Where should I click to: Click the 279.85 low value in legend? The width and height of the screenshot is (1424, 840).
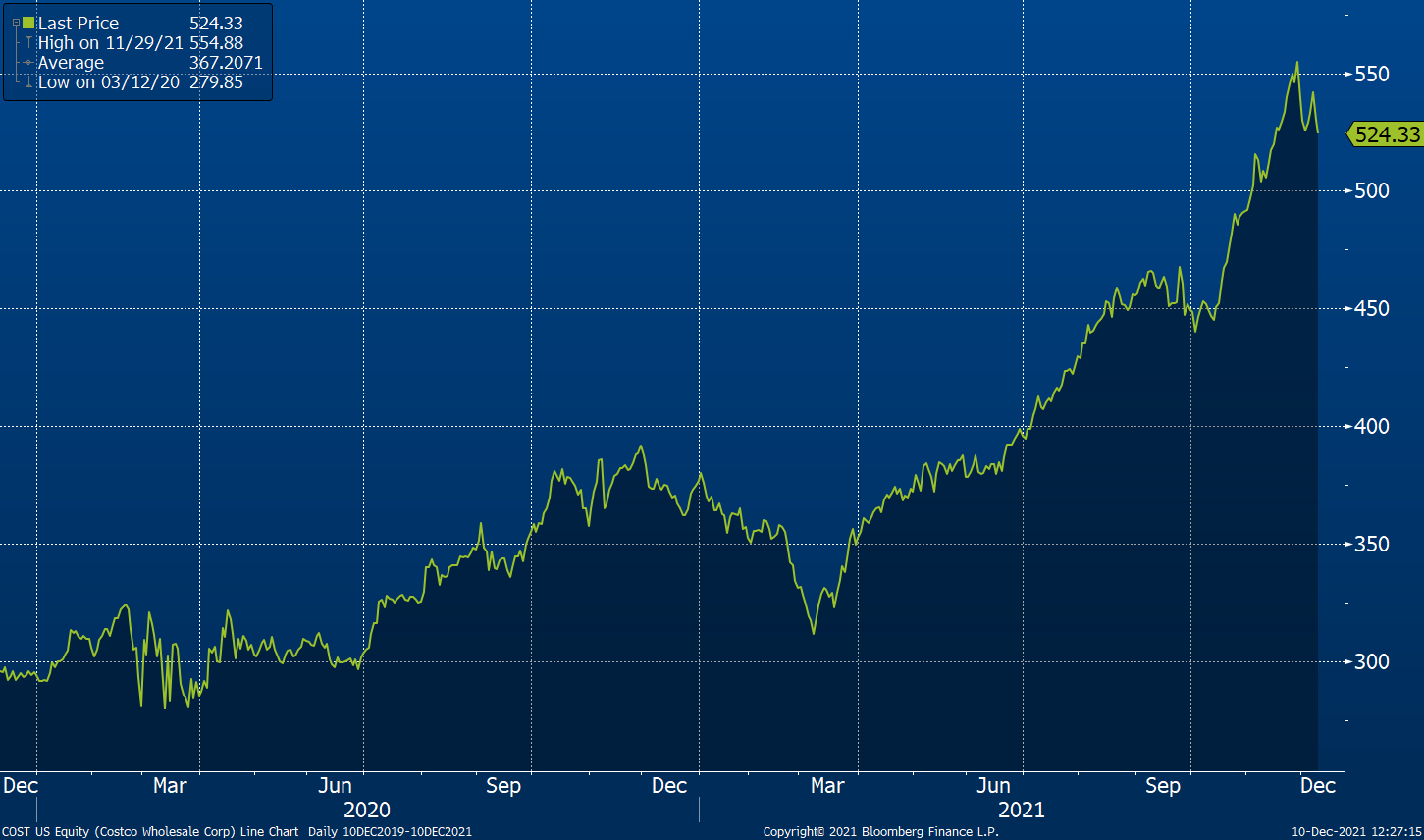[216, 82]
